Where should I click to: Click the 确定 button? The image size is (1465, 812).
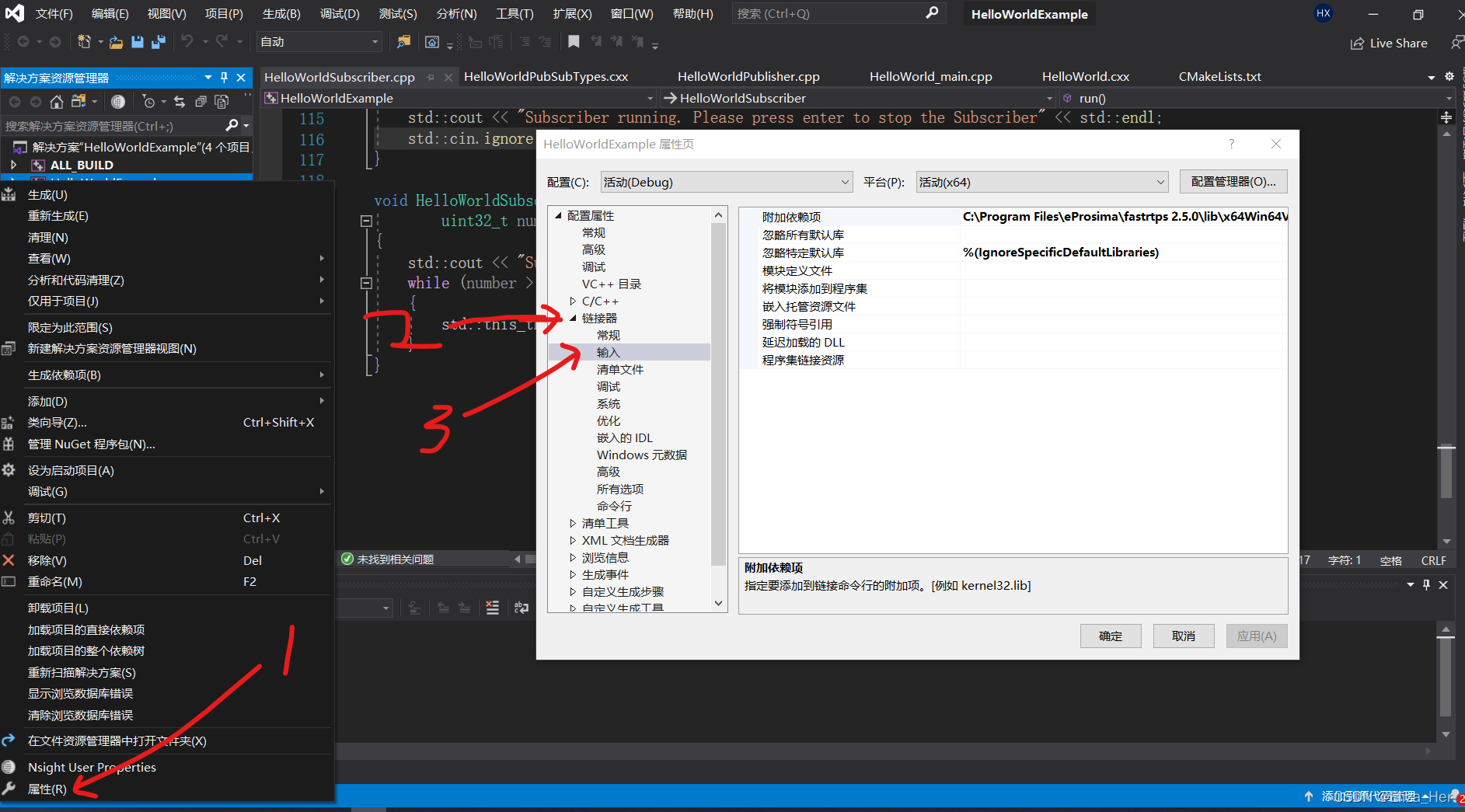[1110, 636]
